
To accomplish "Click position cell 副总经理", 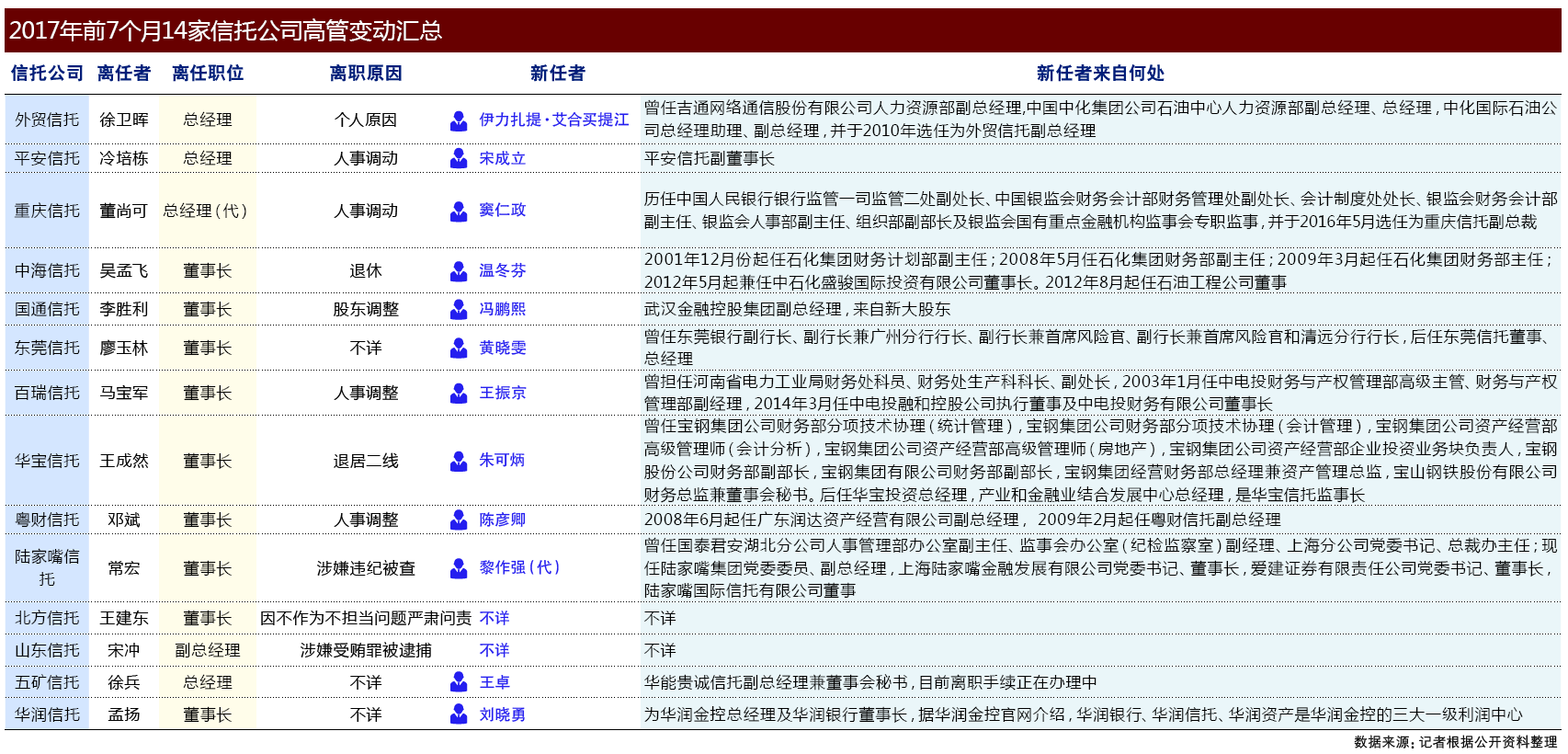I will 208,650.
